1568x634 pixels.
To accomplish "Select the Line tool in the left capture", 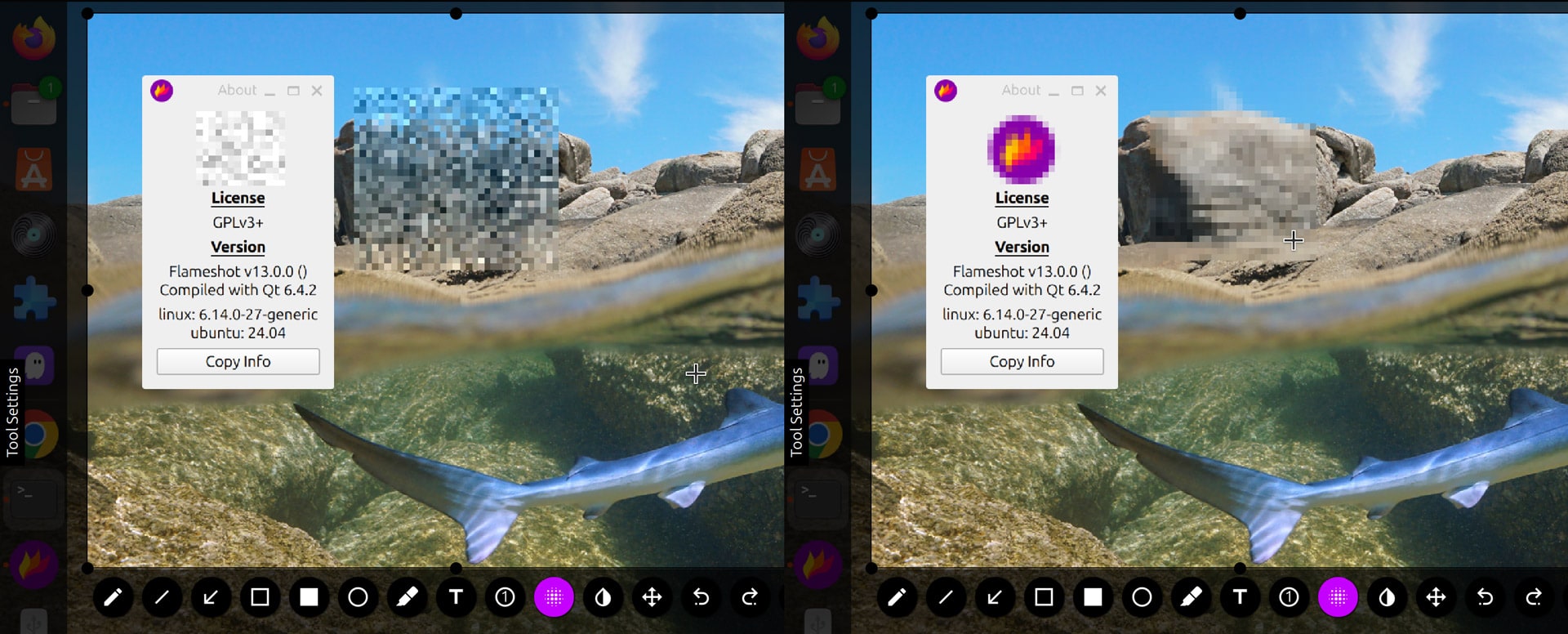I will pyautogui.click(x=162, y=597).
